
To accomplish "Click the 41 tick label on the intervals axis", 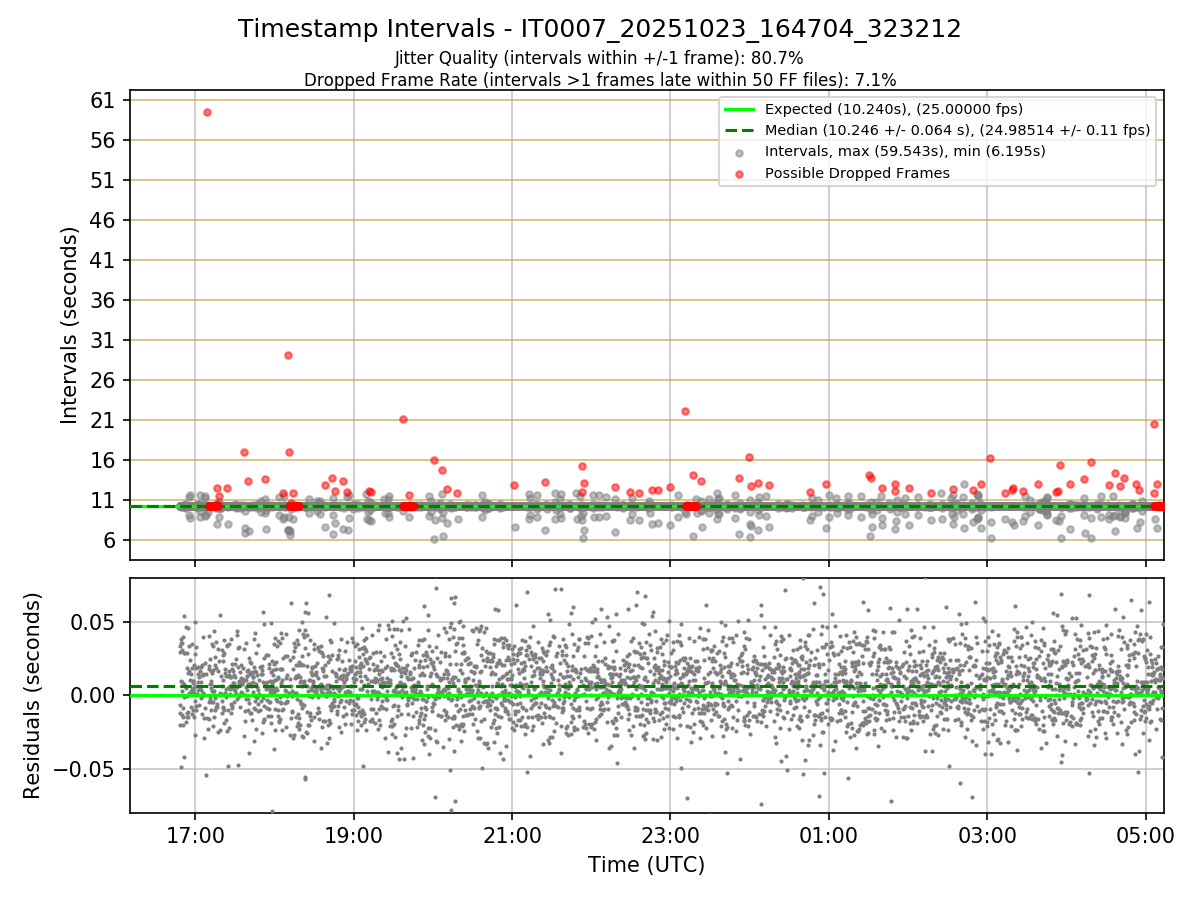I will click(x=105, y=260).
